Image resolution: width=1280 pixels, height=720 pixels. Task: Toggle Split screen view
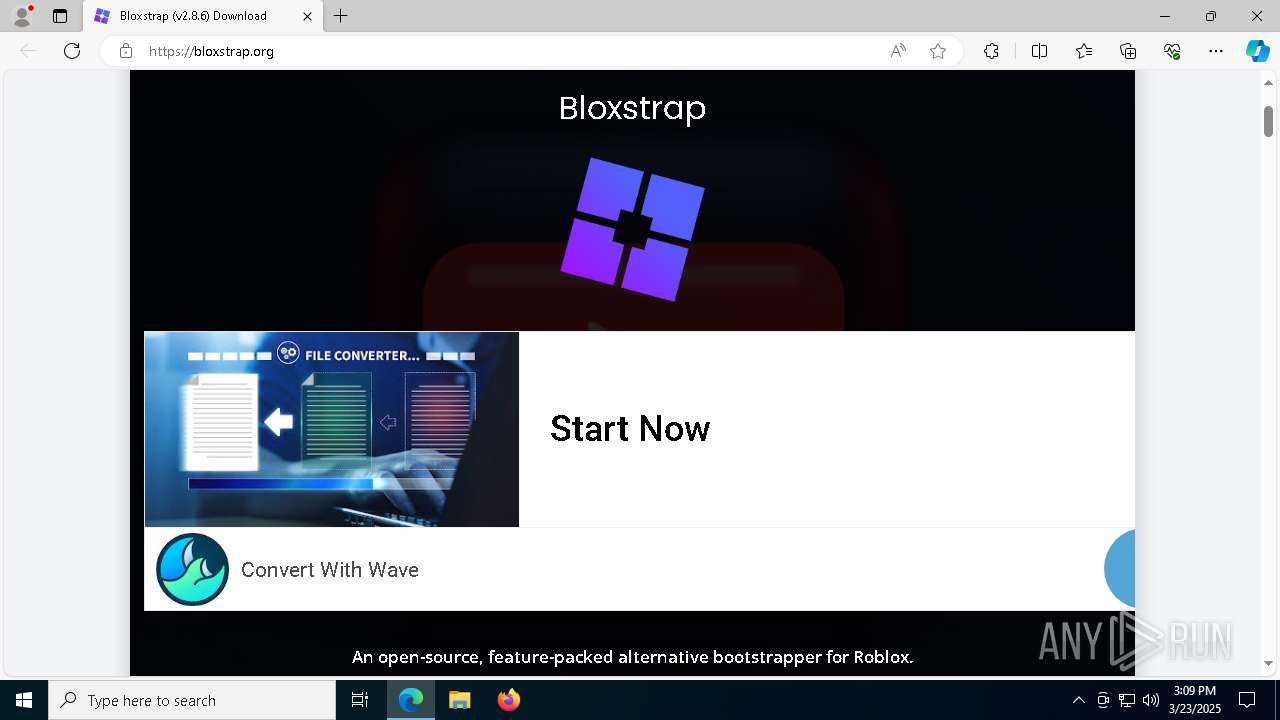click(x=1039, y=51)
